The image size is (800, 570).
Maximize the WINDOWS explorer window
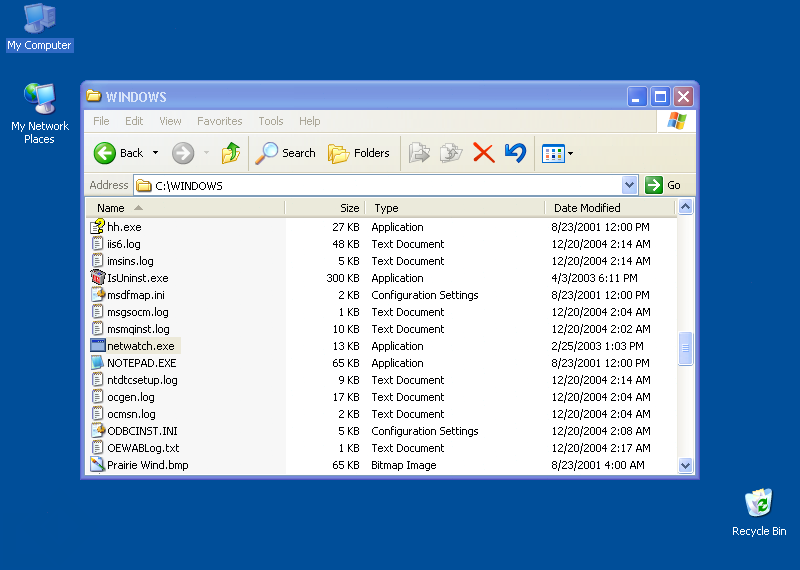point(660,96)
